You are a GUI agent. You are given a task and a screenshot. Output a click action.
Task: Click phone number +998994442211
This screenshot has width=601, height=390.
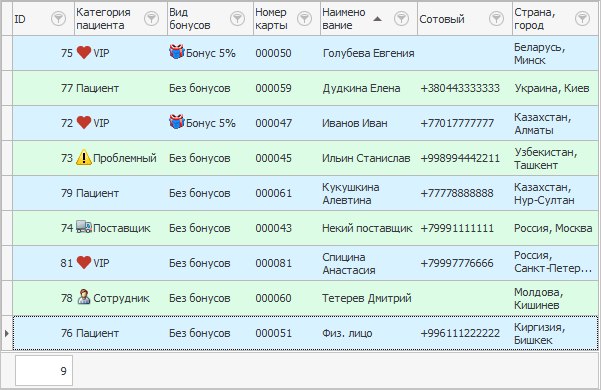point(460,158)
